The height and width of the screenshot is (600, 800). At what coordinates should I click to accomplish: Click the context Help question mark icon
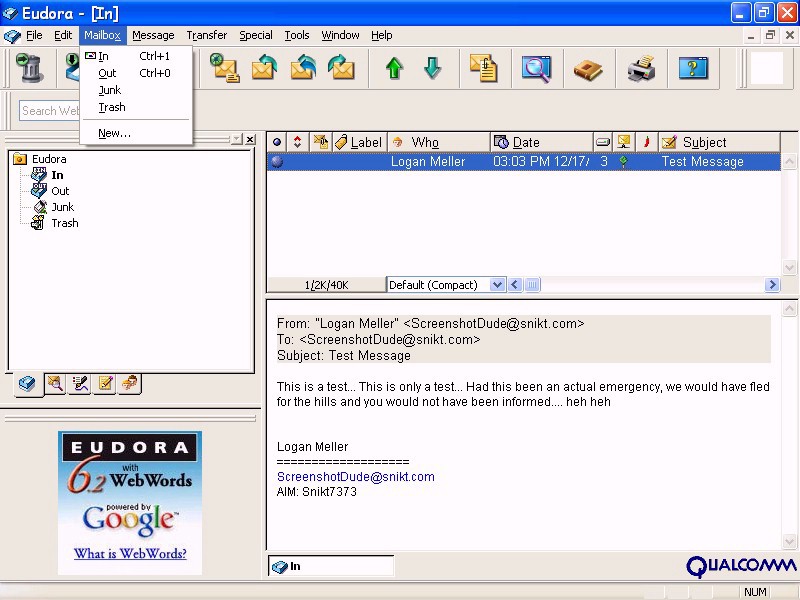coord(693,68)
